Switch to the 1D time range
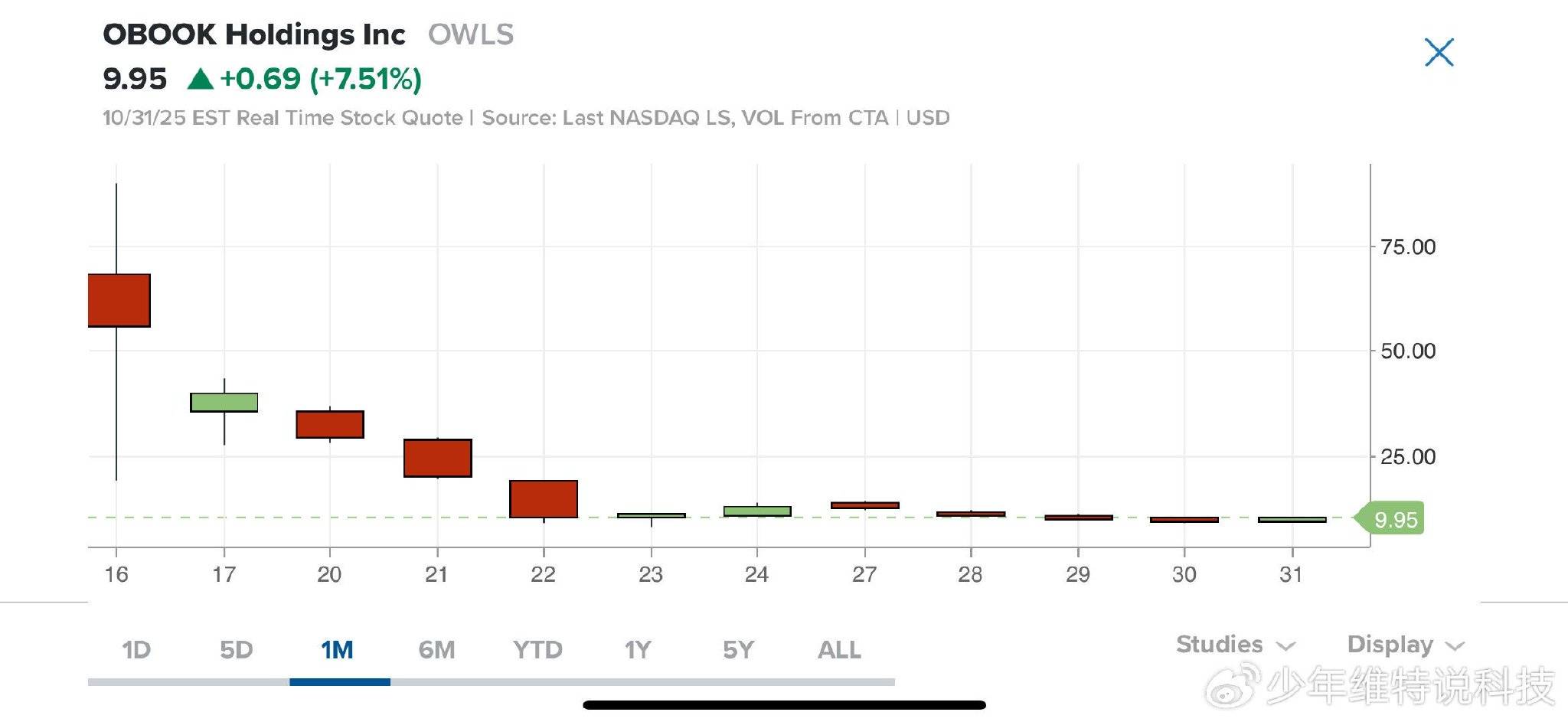This screenshot has width=1568, height=725. coord(136,650)
